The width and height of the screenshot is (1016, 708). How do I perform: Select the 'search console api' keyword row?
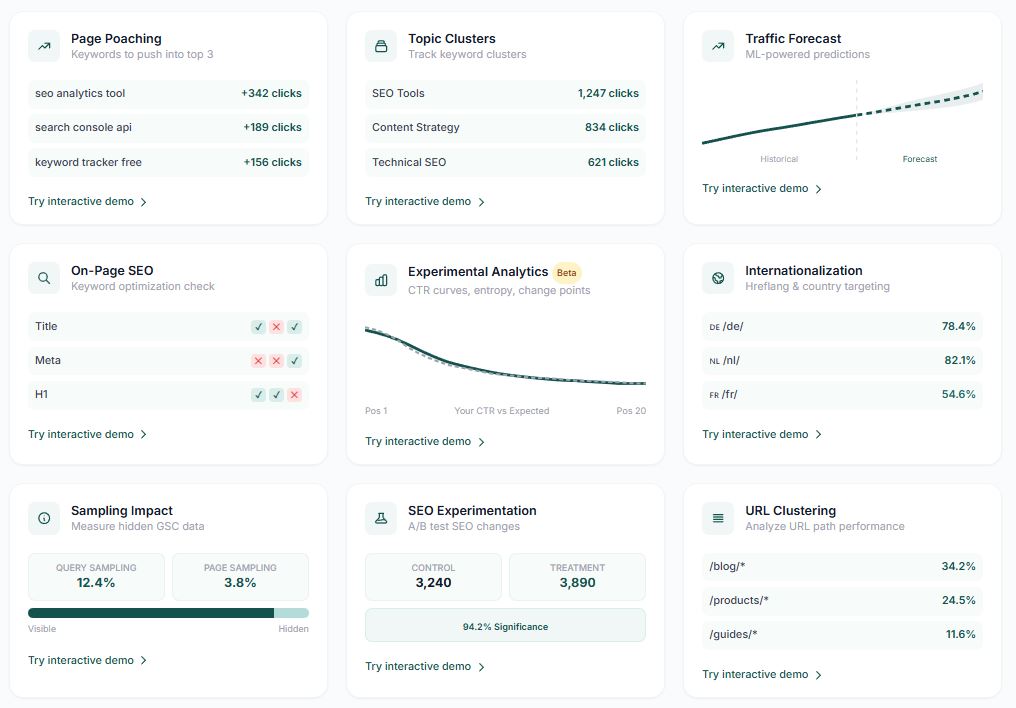[x=168, y=128]
